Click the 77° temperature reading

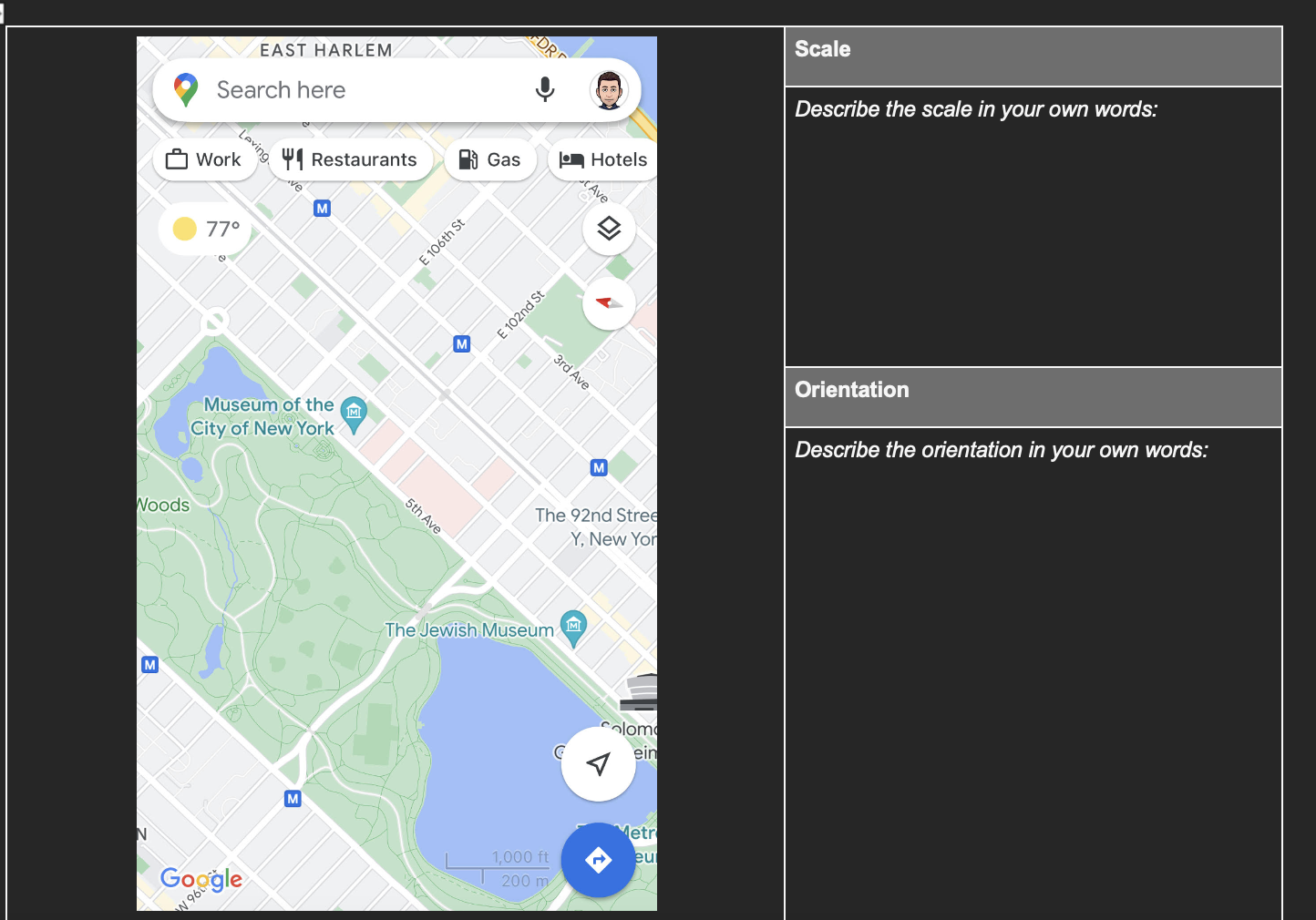coord(223,229)
